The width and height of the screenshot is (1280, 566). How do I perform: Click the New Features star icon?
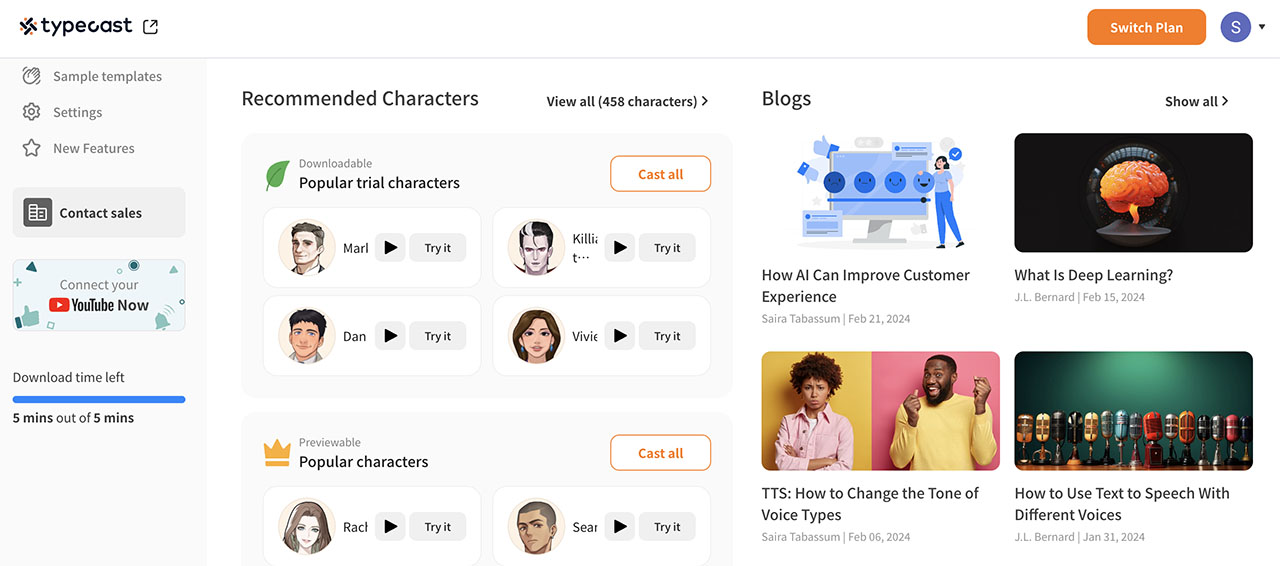coord(32,148)
